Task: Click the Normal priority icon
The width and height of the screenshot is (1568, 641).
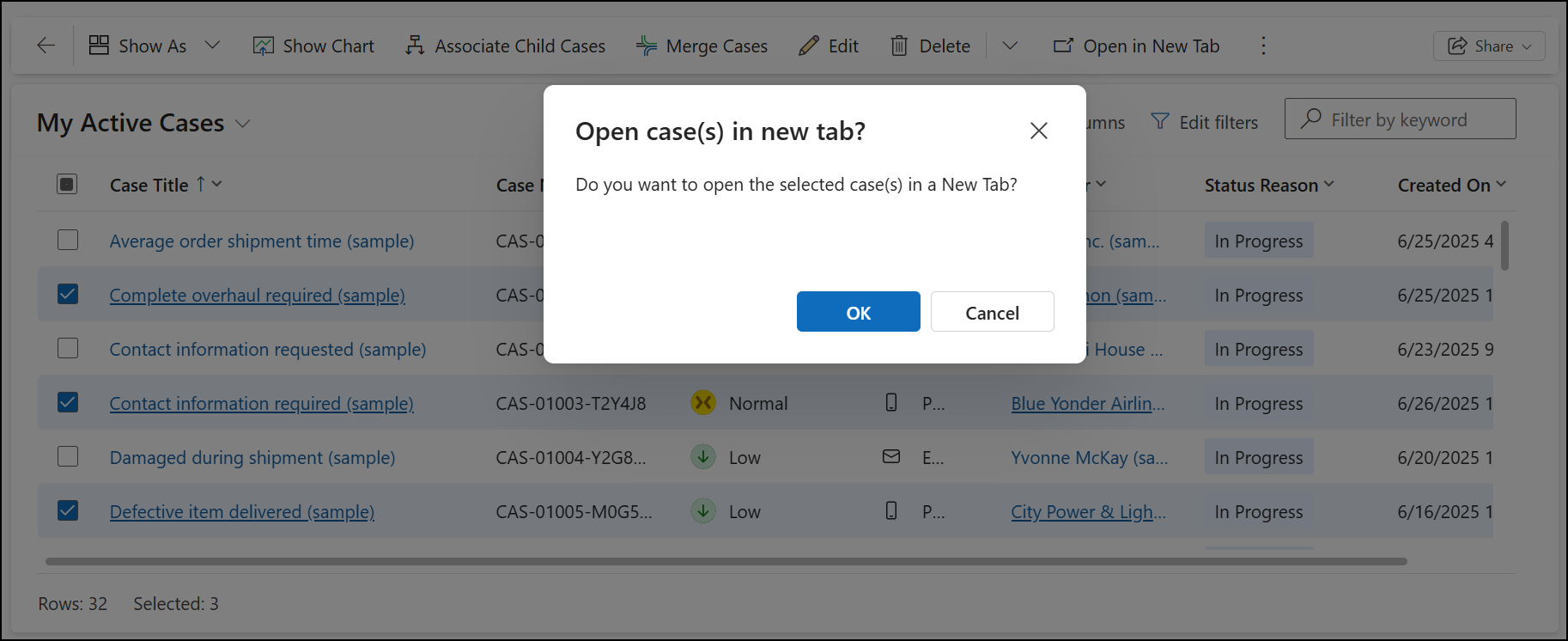Action: [x=703, y=402]
